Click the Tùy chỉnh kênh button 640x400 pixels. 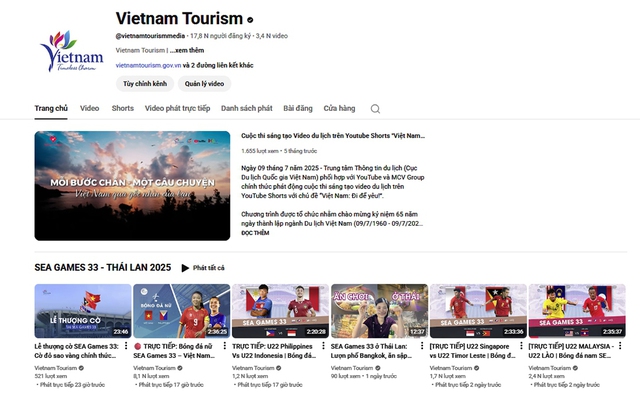pos(145,84)
